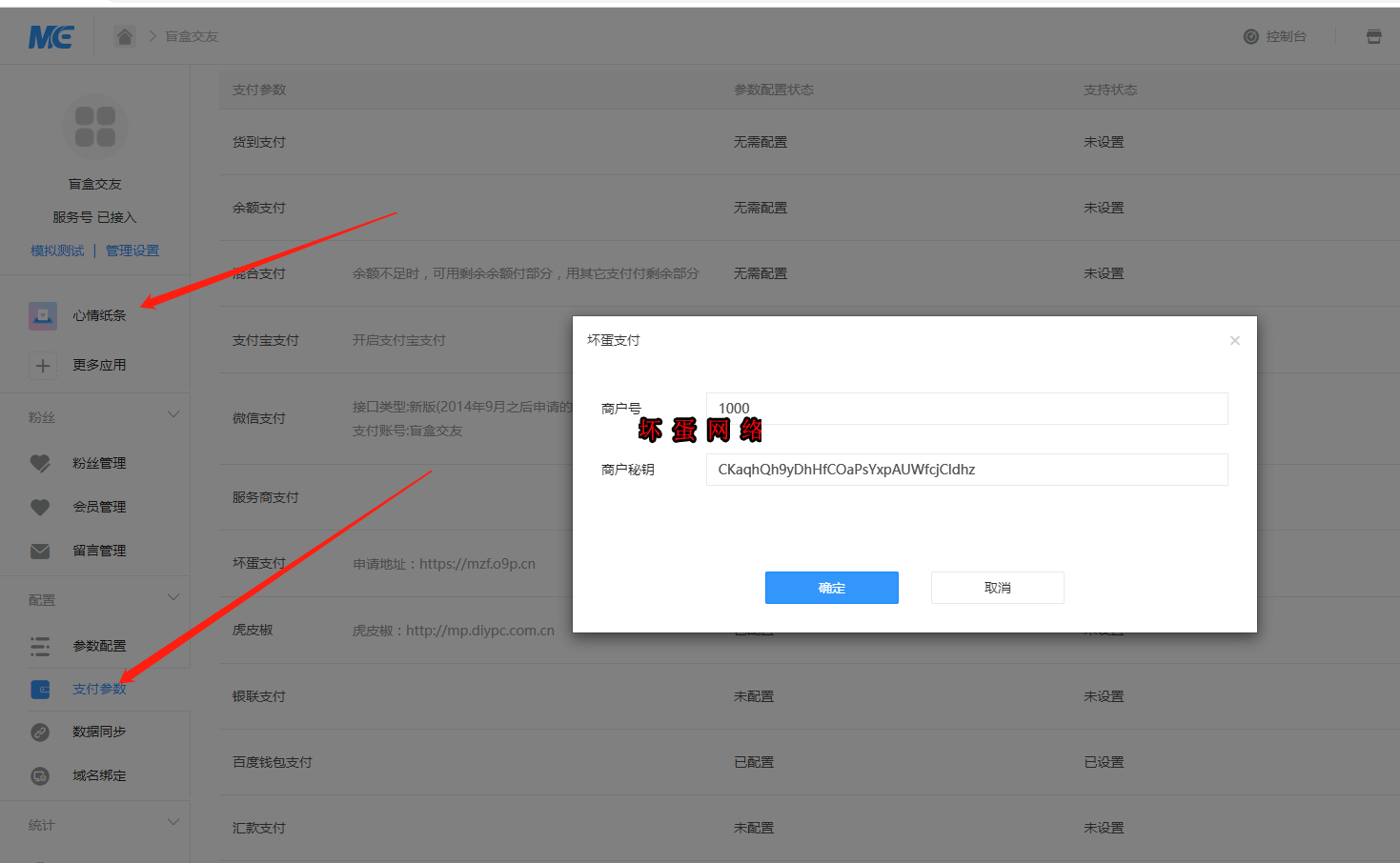The width and height of the screenshot is (1400, 863).
Task: Click the 微信支付 row label
Action: pyautogui.click(x=259, y=418)
